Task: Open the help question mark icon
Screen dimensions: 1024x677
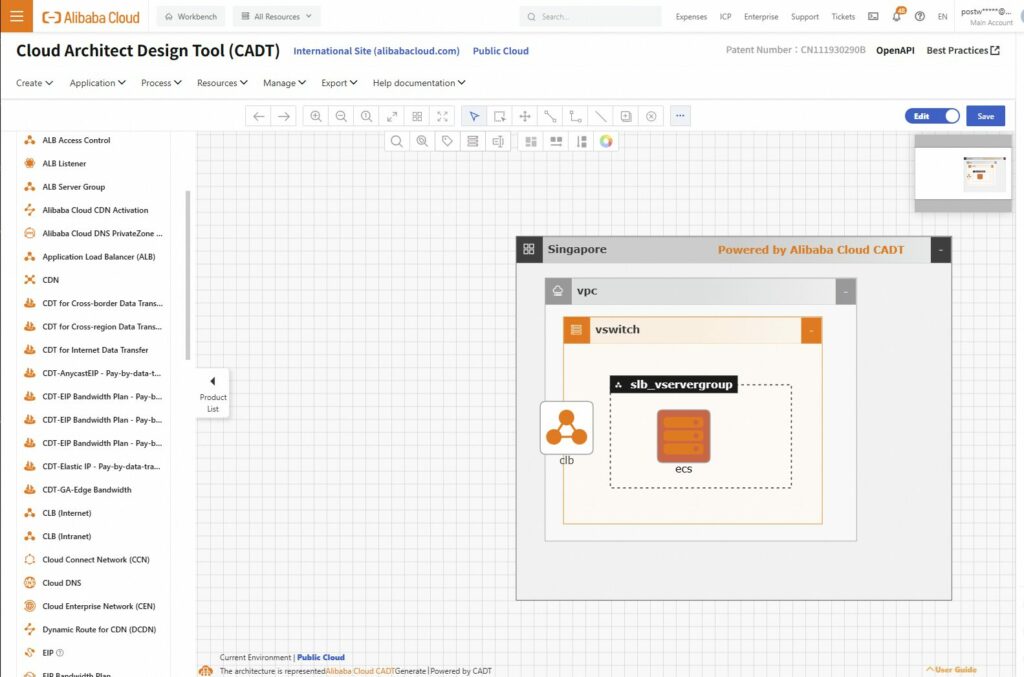Action: click(x=920, y=16)
